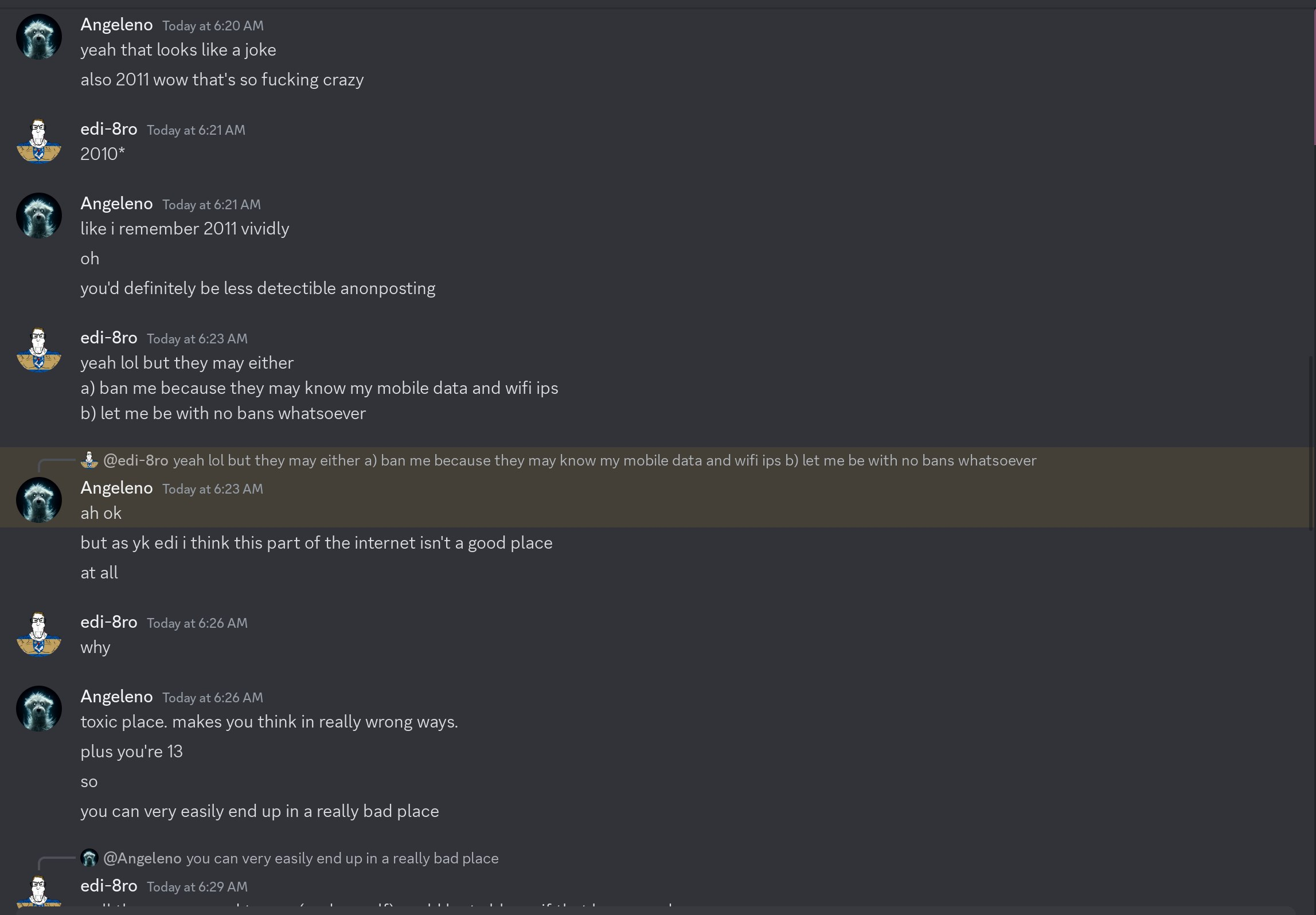Click the small edi-8ro avatar in the reply preview
The height and width of the screenshot is (915, 1316).
[x=89, y=460]
